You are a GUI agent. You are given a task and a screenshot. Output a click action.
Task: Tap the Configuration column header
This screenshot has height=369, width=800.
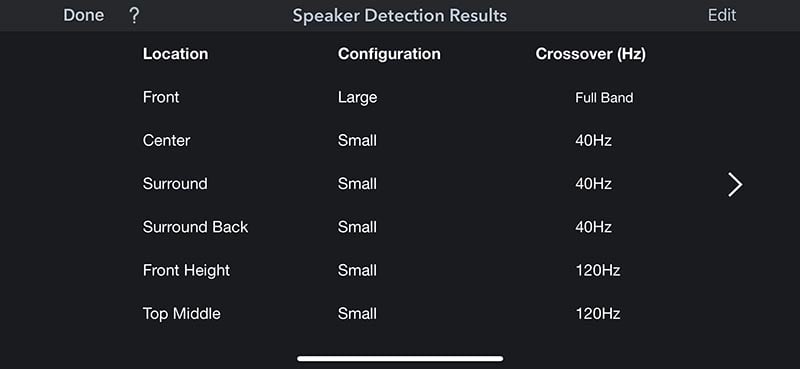point(389,54)
